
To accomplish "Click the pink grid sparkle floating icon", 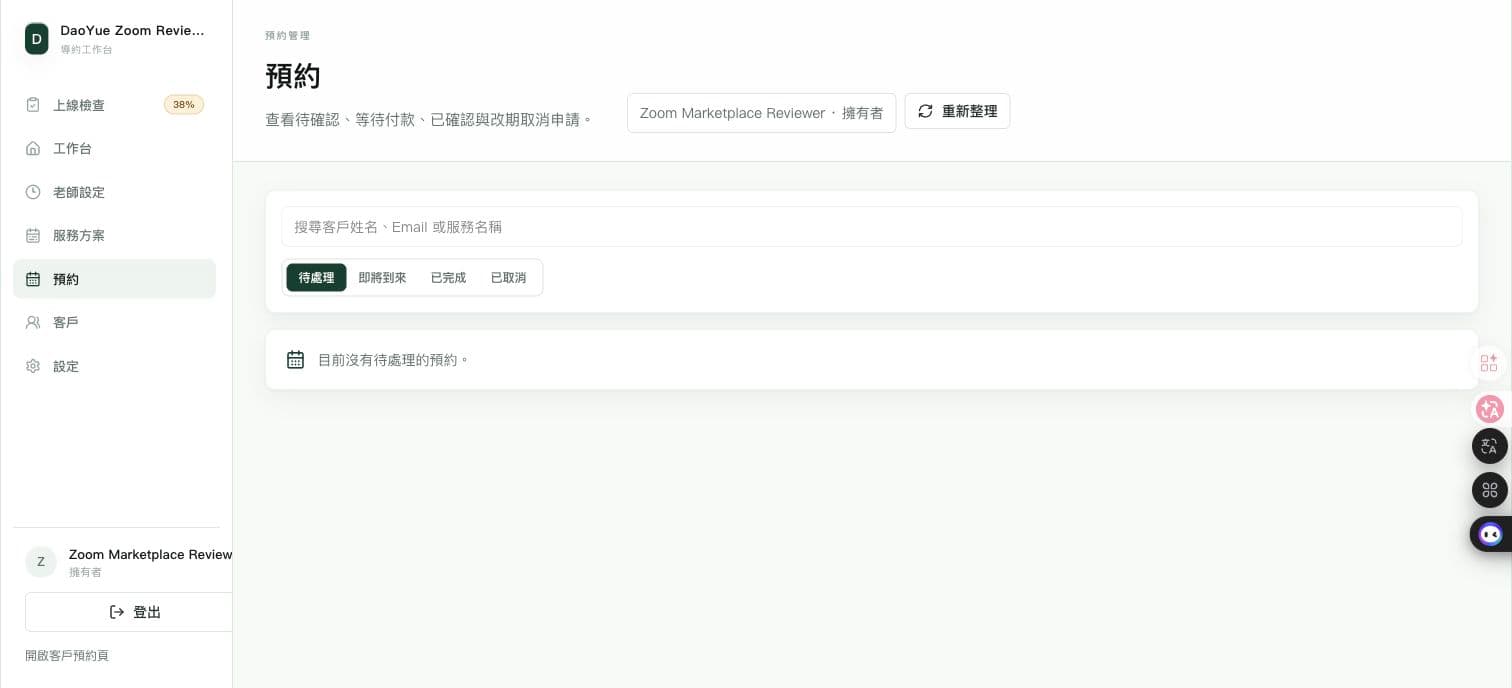I will (1489, 363).
